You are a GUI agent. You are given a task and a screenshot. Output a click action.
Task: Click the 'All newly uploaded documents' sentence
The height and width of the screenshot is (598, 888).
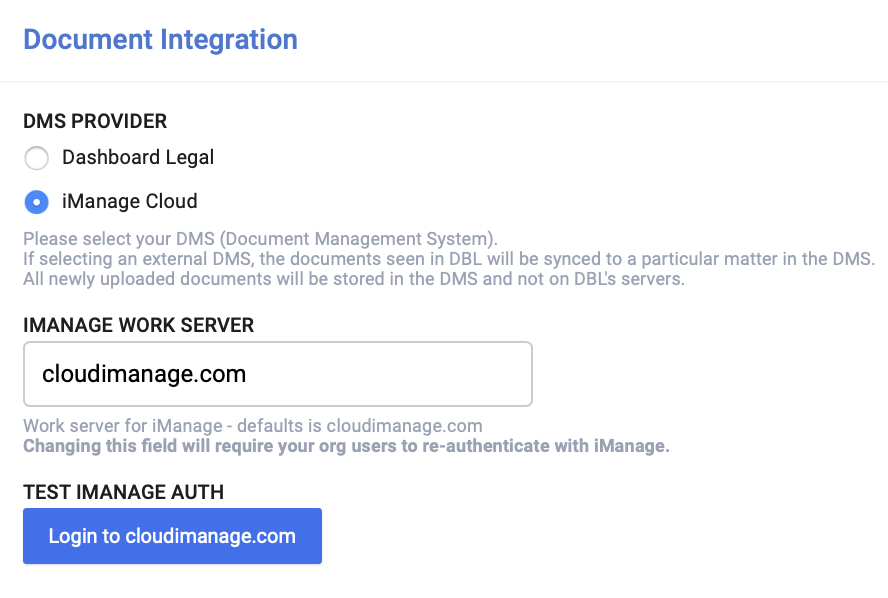[x=354, y=279]
